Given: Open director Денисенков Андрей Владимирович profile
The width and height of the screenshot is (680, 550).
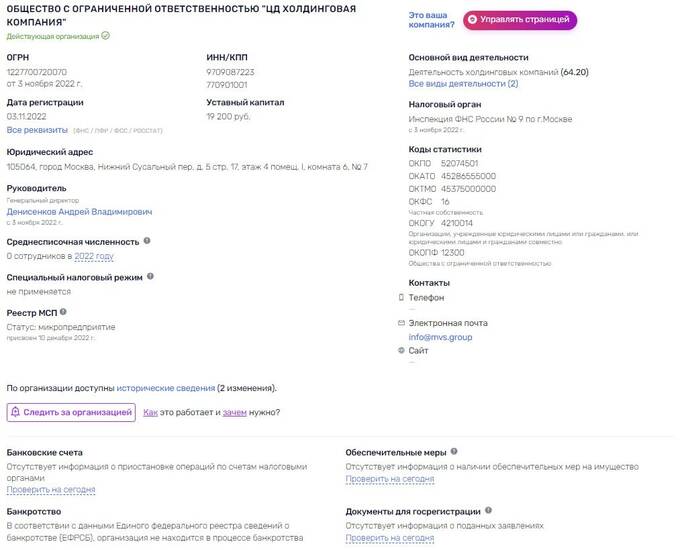Looking at the screenshot, I should pos(79,212).
